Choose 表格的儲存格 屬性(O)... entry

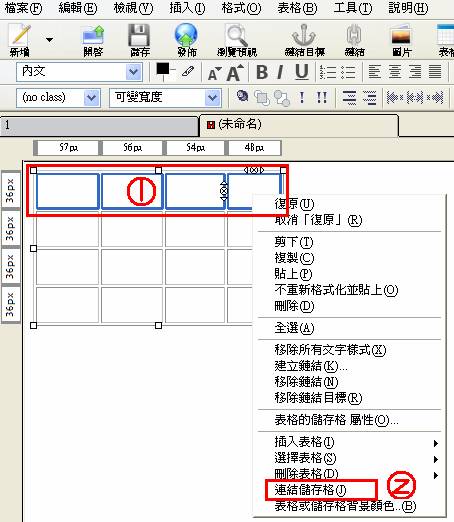pos(336,420)
